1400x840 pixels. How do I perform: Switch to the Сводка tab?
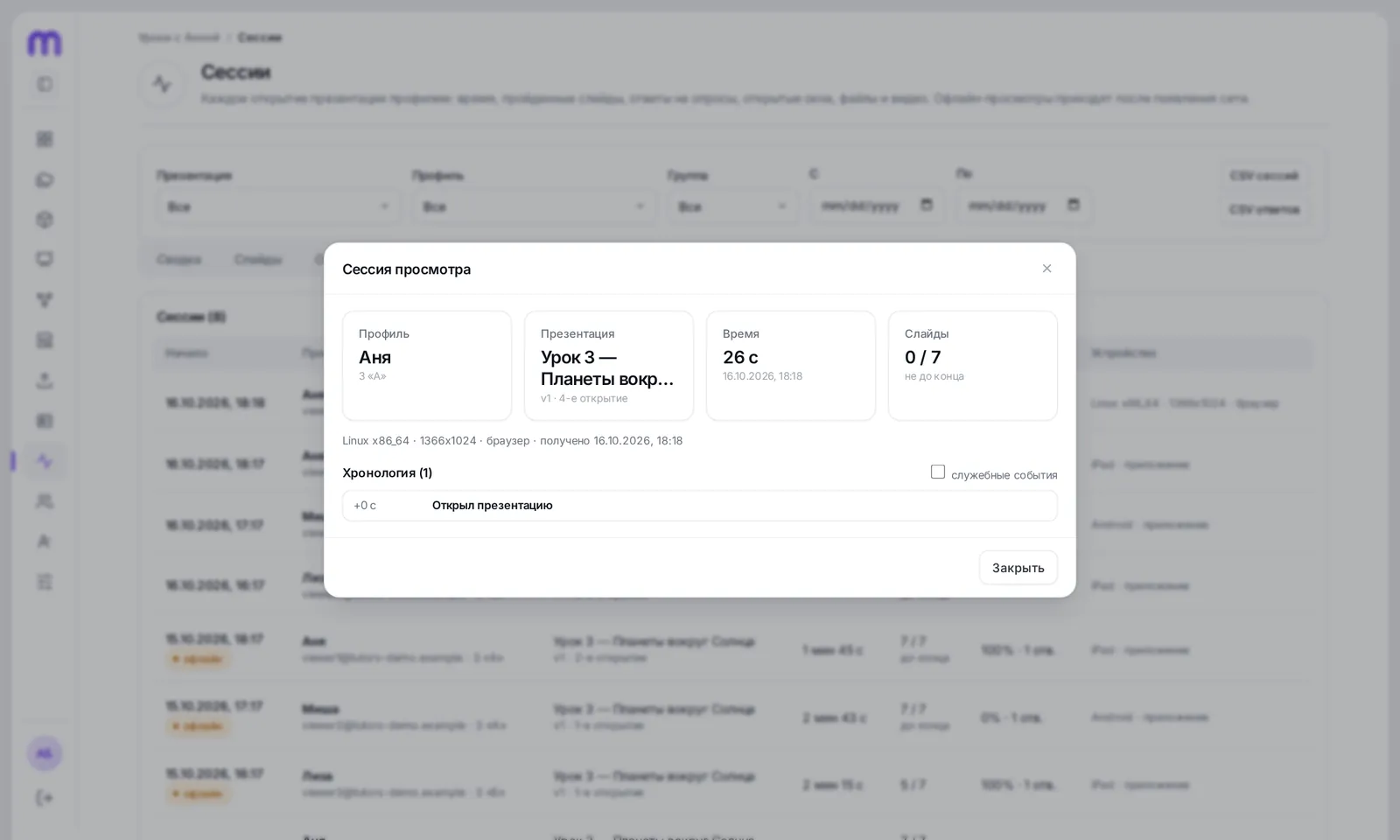(x=179, y=260)
